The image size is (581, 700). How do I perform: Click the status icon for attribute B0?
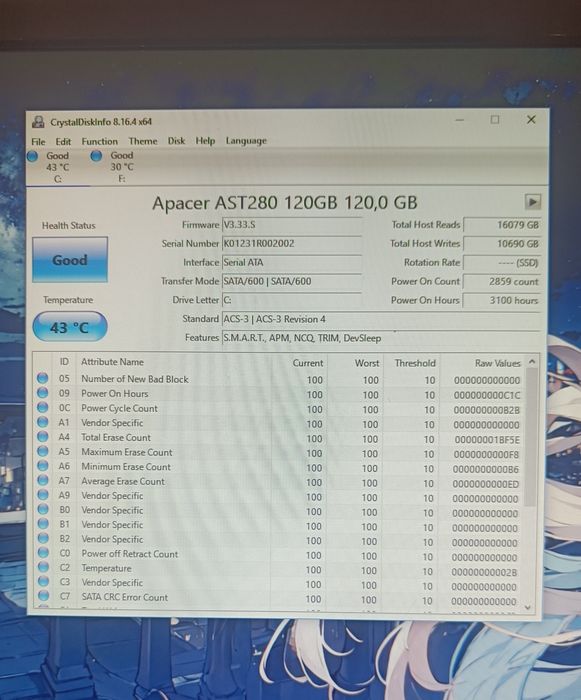point(43,509)
